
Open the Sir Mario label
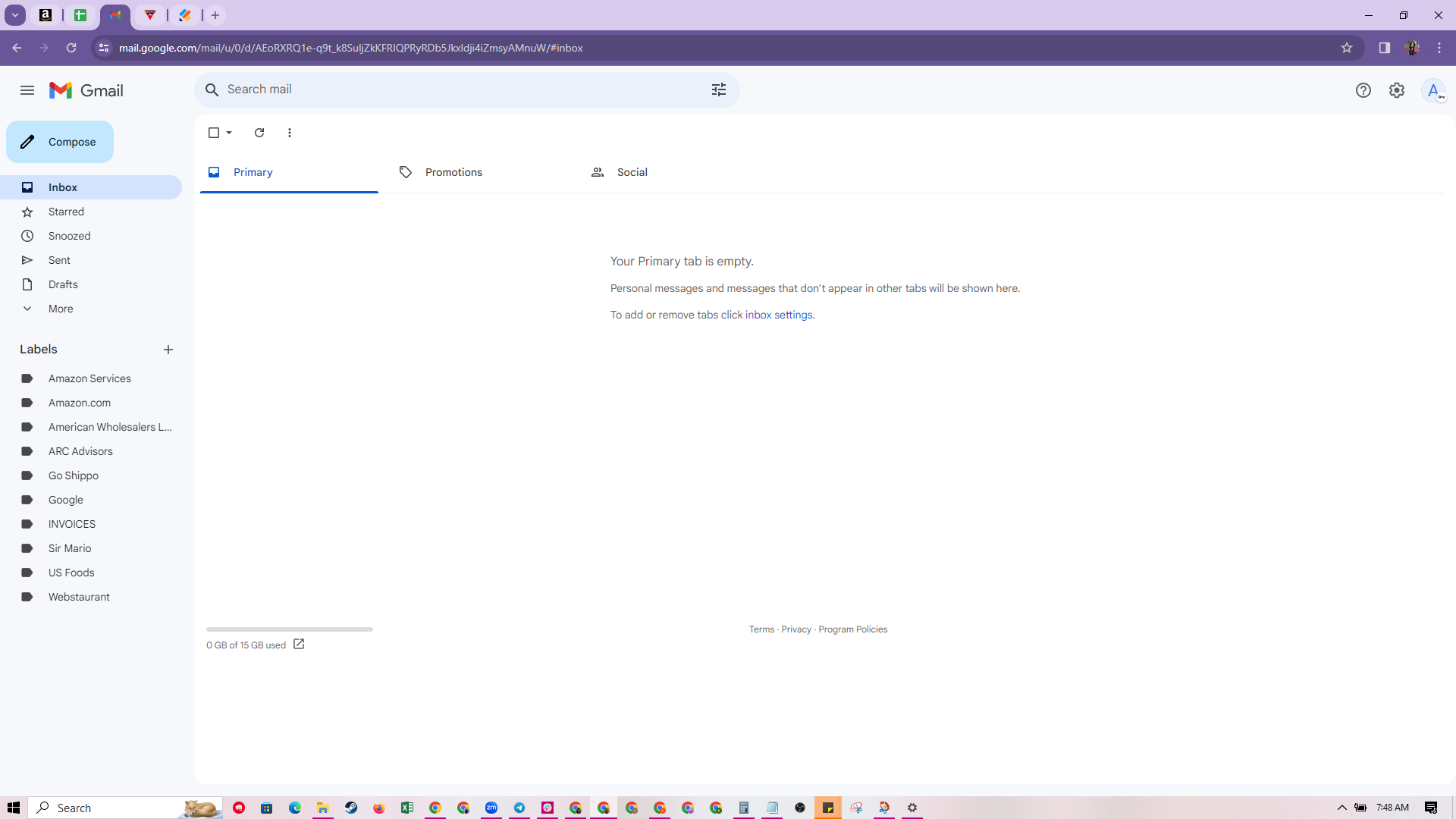[x=91, y=548]
